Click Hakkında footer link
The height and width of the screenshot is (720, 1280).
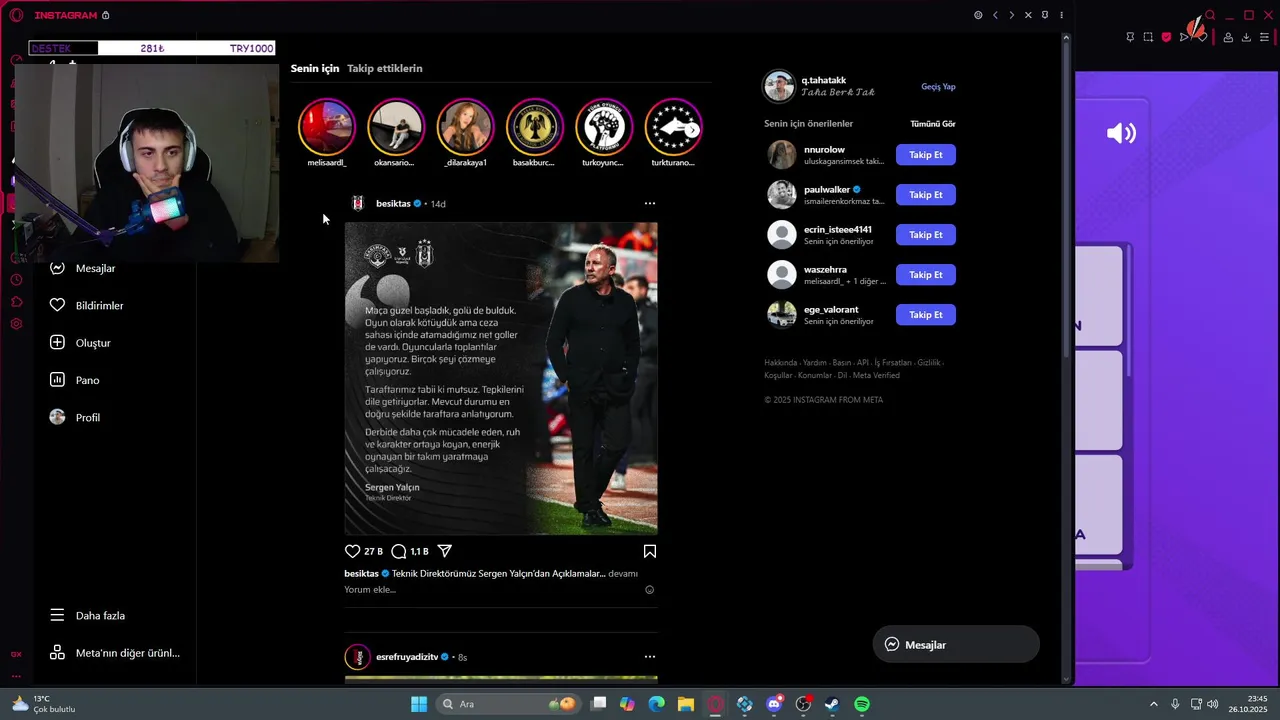tap(780, 363)
